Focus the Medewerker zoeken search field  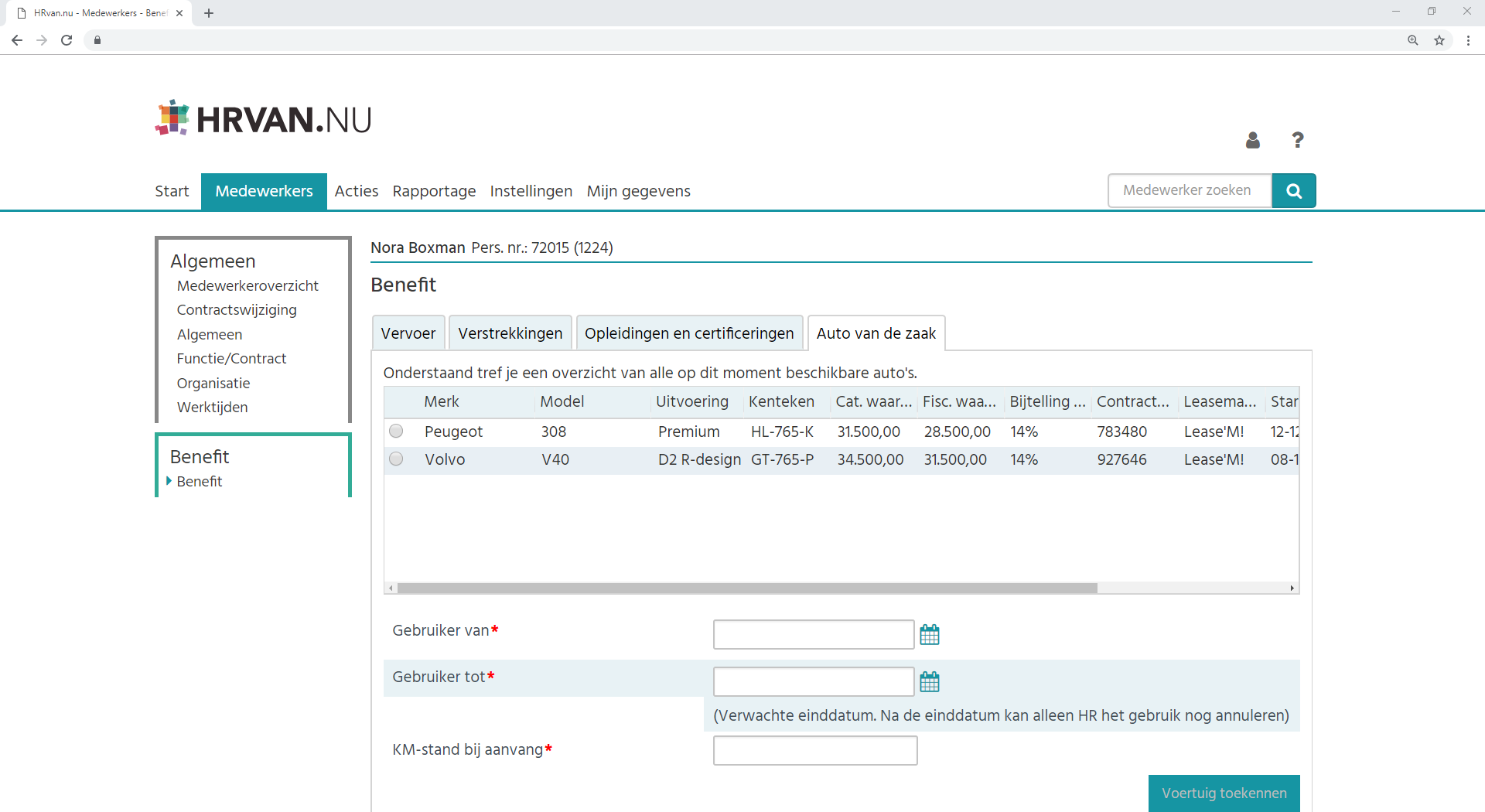1190,191
